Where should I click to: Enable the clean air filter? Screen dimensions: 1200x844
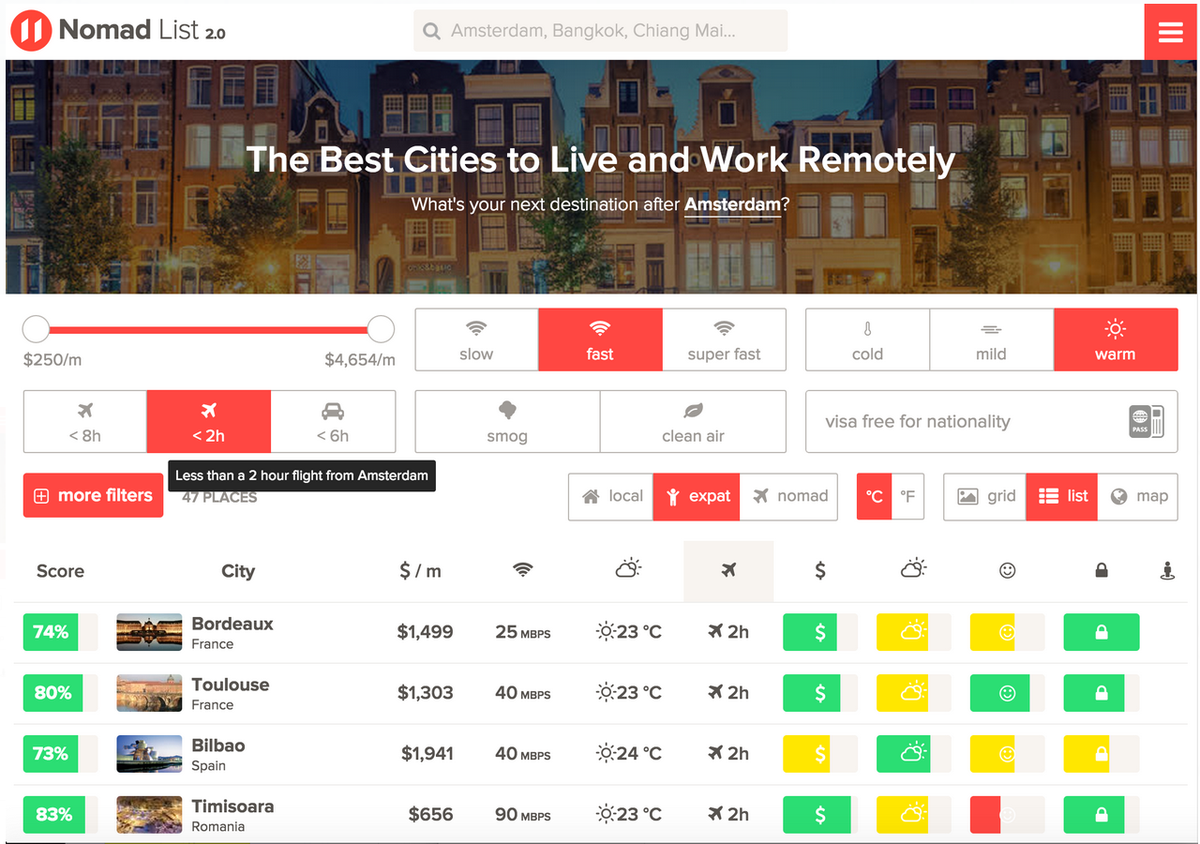693,421
